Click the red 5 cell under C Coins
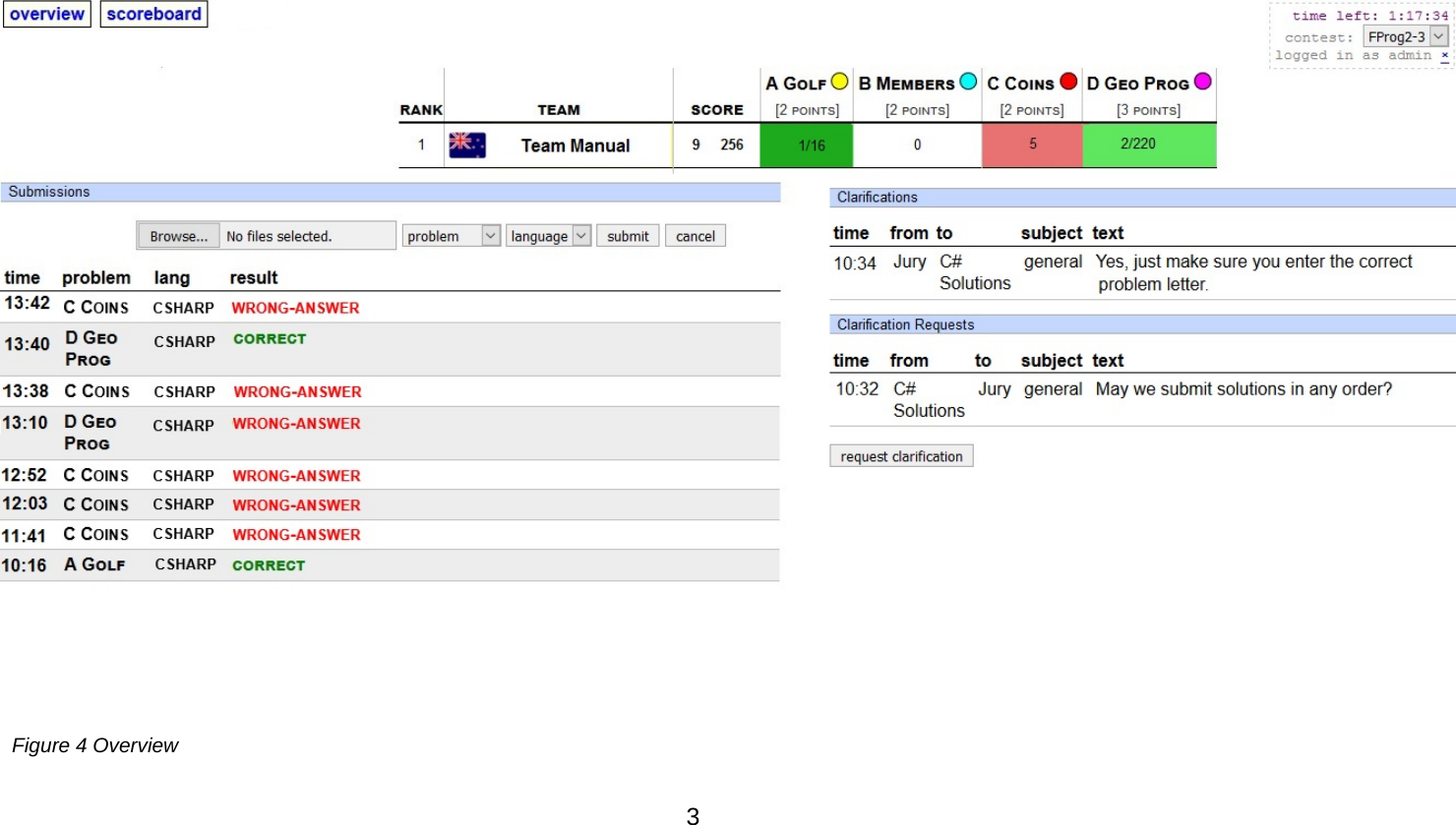The height and width of the screenshot is (825, 1456). click(x=1032, y=146)
